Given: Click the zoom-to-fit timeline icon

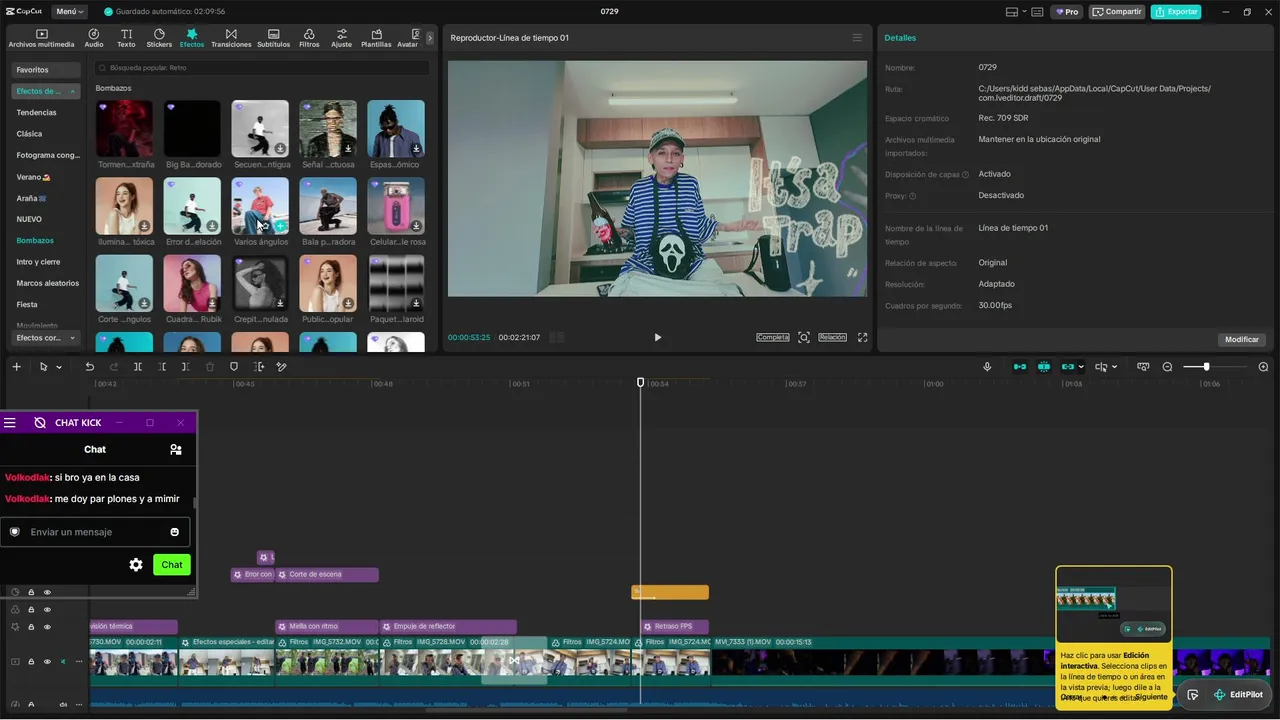Looking at the screenshot, I should coord(1144,367).
